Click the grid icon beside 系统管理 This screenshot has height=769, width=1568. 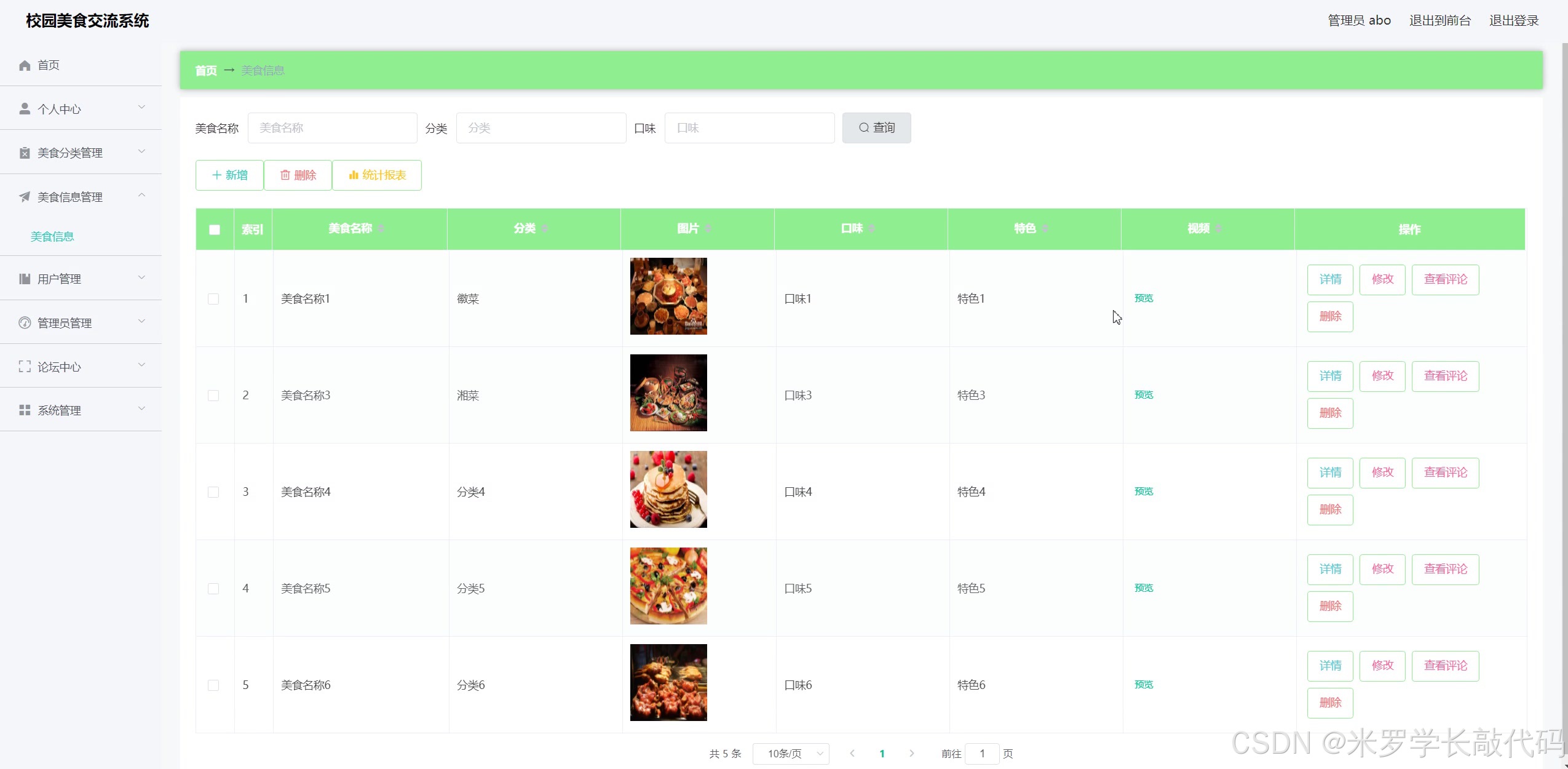pos(25,410)
